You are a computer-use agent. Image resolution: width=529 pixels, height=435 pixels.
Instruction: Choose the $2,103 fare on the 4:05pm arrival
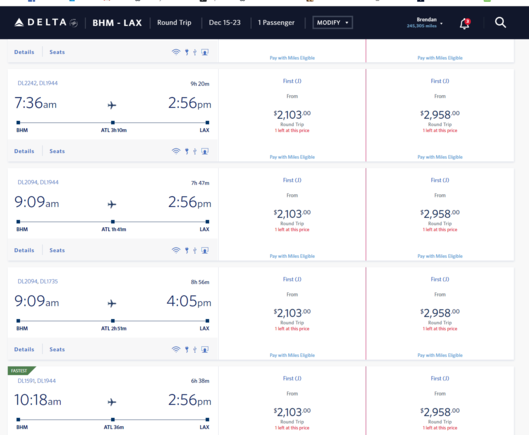292,314
